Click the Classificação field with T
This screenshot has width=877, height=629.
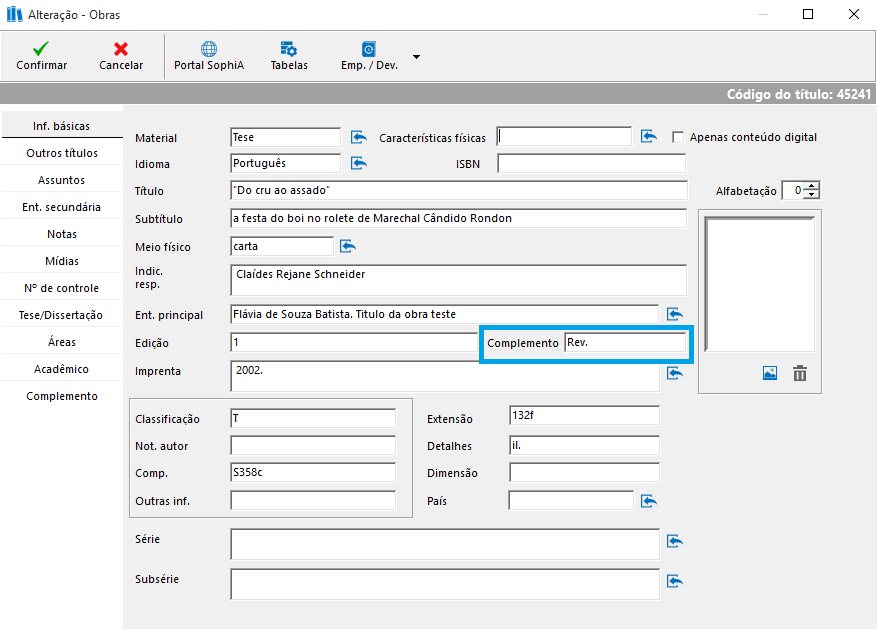[x=313, y=418]
